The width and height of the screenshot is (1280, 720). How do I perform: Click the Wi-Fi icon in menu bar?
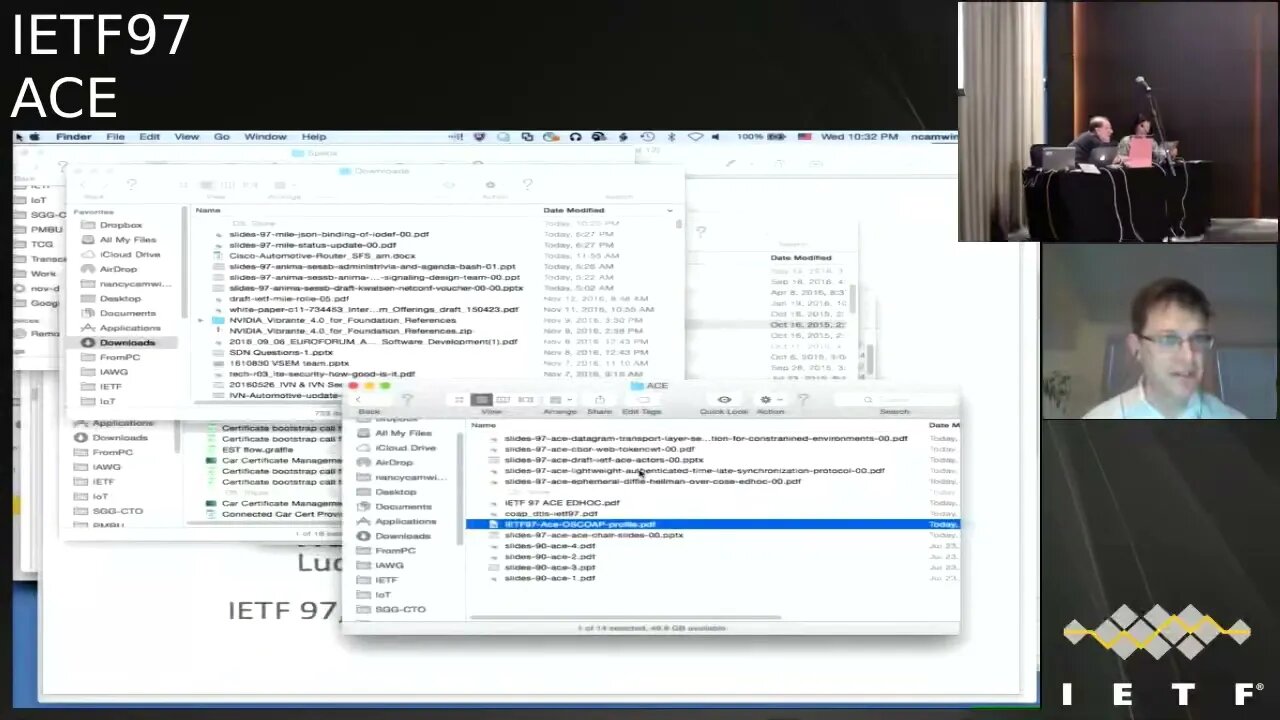click(x=695, y=137)
